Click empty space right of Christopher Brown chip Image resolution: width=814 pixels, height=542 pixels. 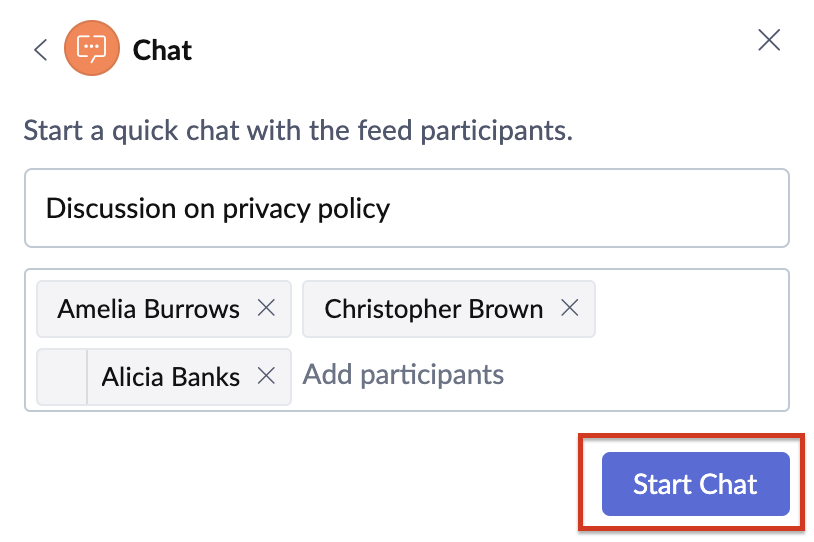click(690, 308)
